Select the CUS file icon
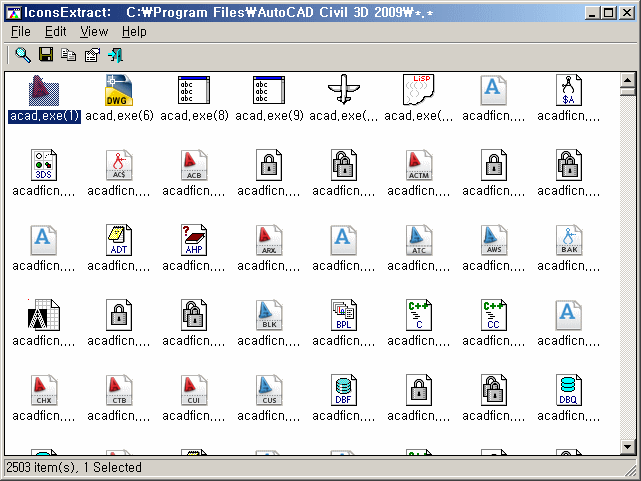 pos(269,390)
